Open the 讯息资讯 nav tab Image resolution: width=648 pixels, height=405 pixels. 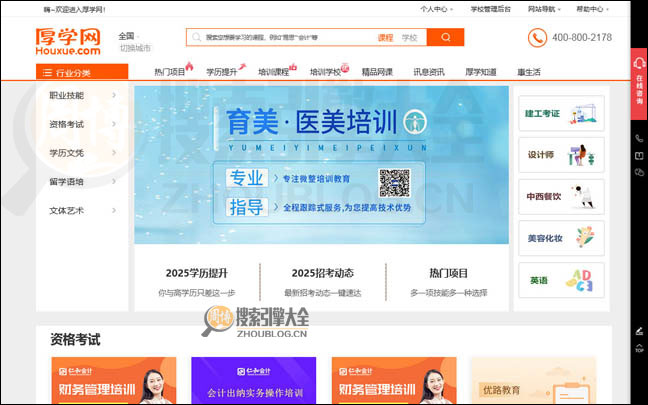(x=429, y=72)
